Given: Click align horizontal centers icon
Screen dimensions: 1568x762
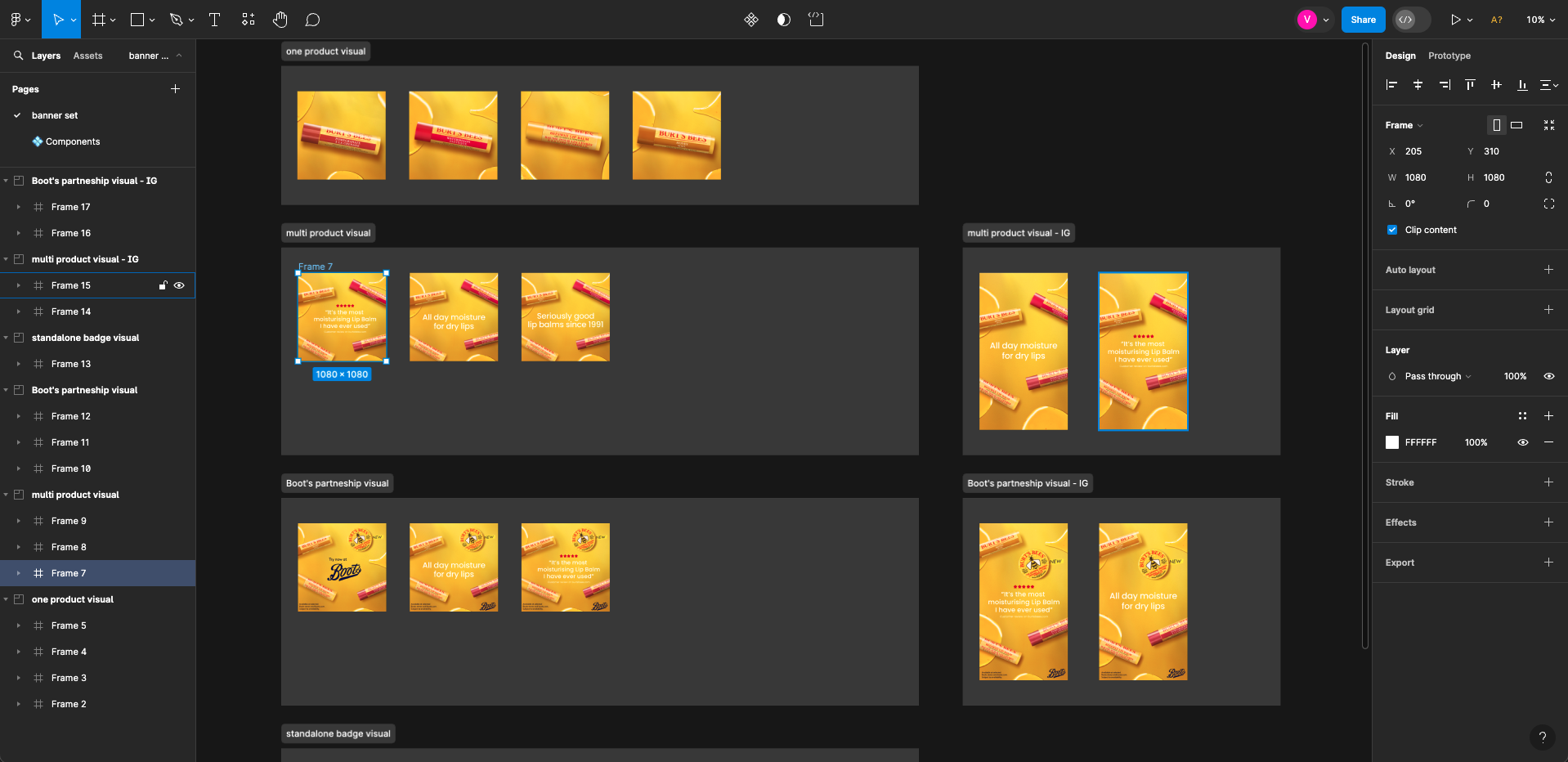Looking at the screenshot, I should point(1418,85).
